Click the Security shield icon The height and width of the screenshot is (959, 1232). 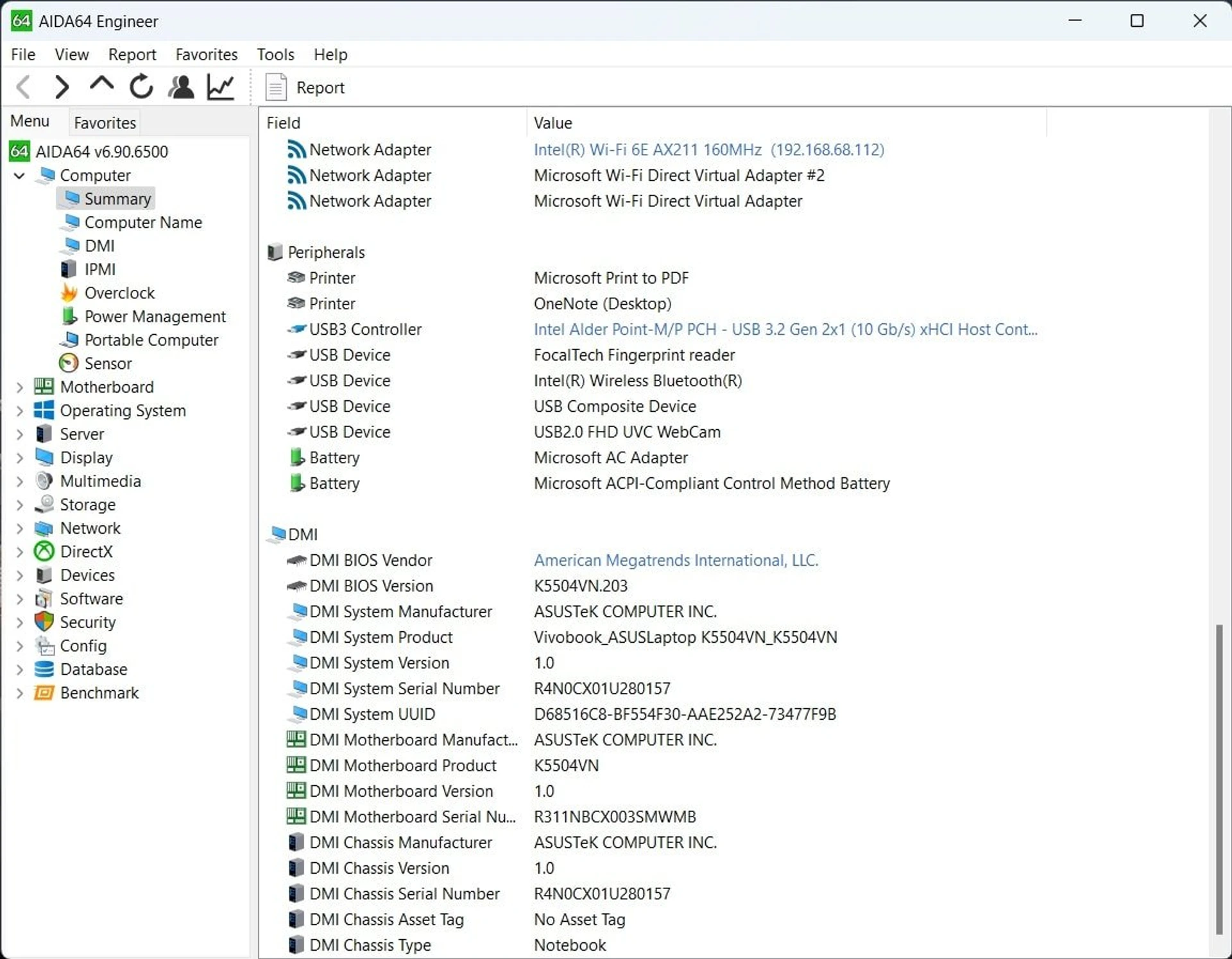coord(44,622)
